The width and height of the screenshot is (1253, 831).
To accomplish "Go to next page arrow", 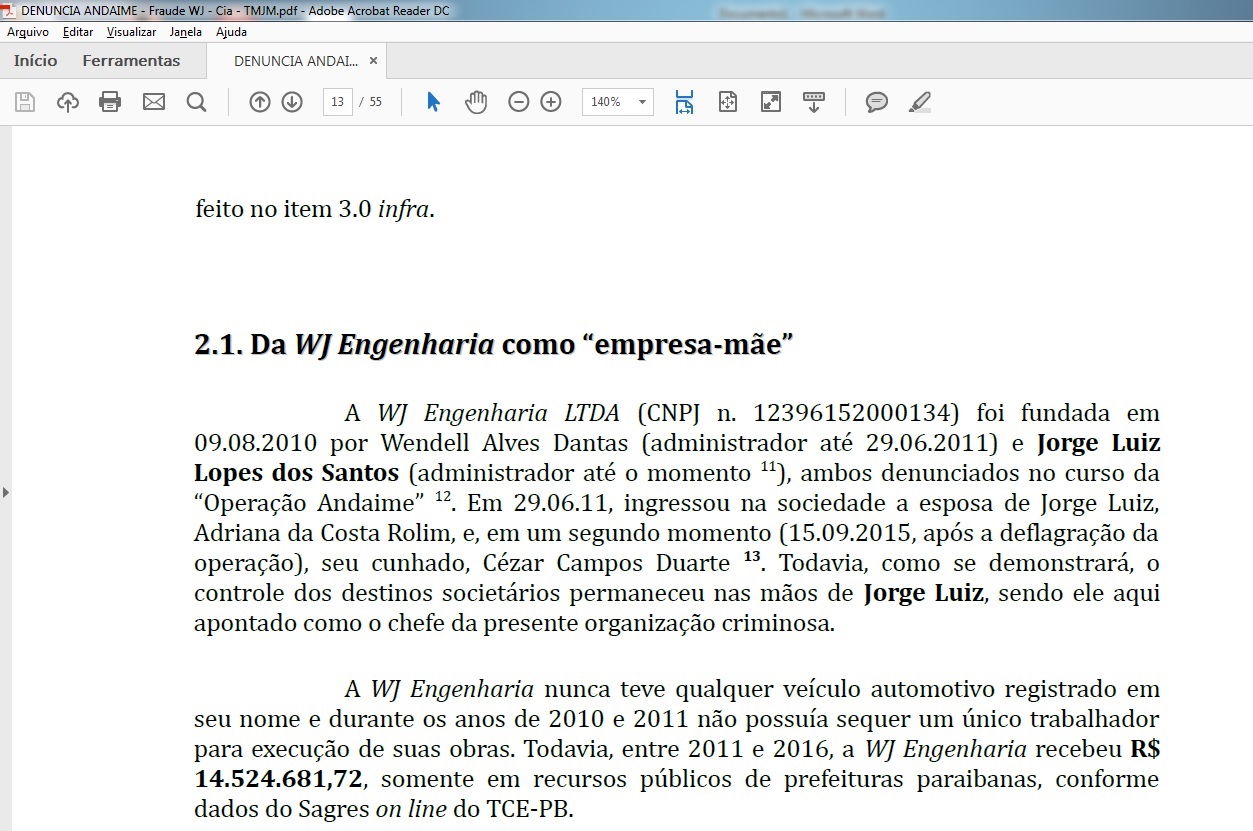I will [x=292, y=102].
